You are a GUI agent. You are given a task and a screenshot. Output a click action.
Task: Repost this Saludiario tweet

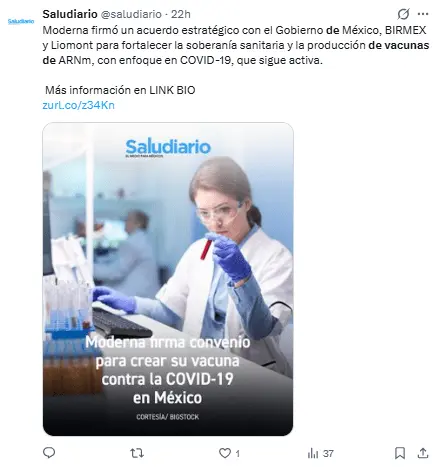[137, 453]
